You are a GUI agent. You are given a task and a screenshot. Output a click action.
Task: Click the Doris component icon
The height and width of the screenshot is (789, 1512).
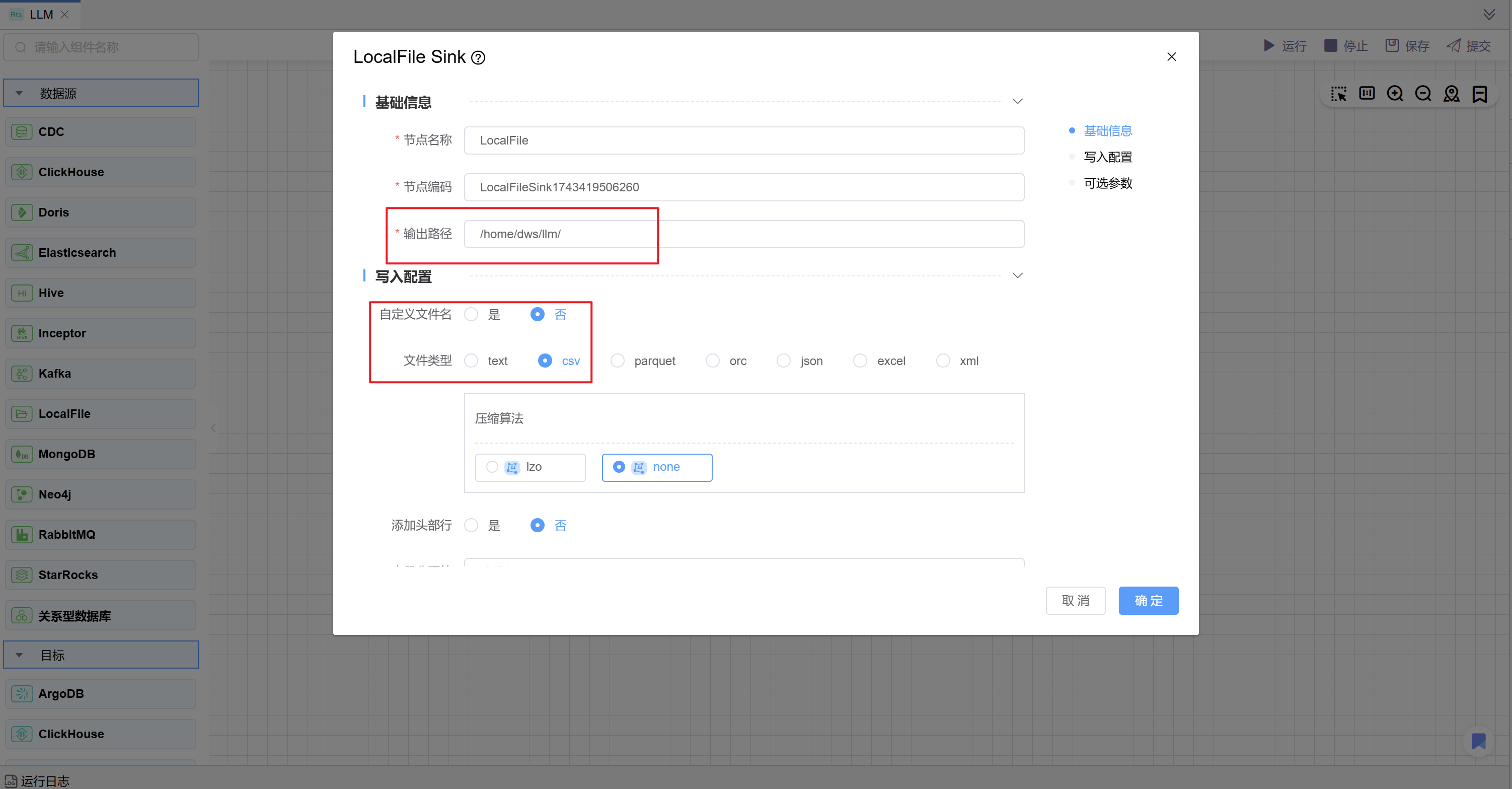click(x=22, y=212)
